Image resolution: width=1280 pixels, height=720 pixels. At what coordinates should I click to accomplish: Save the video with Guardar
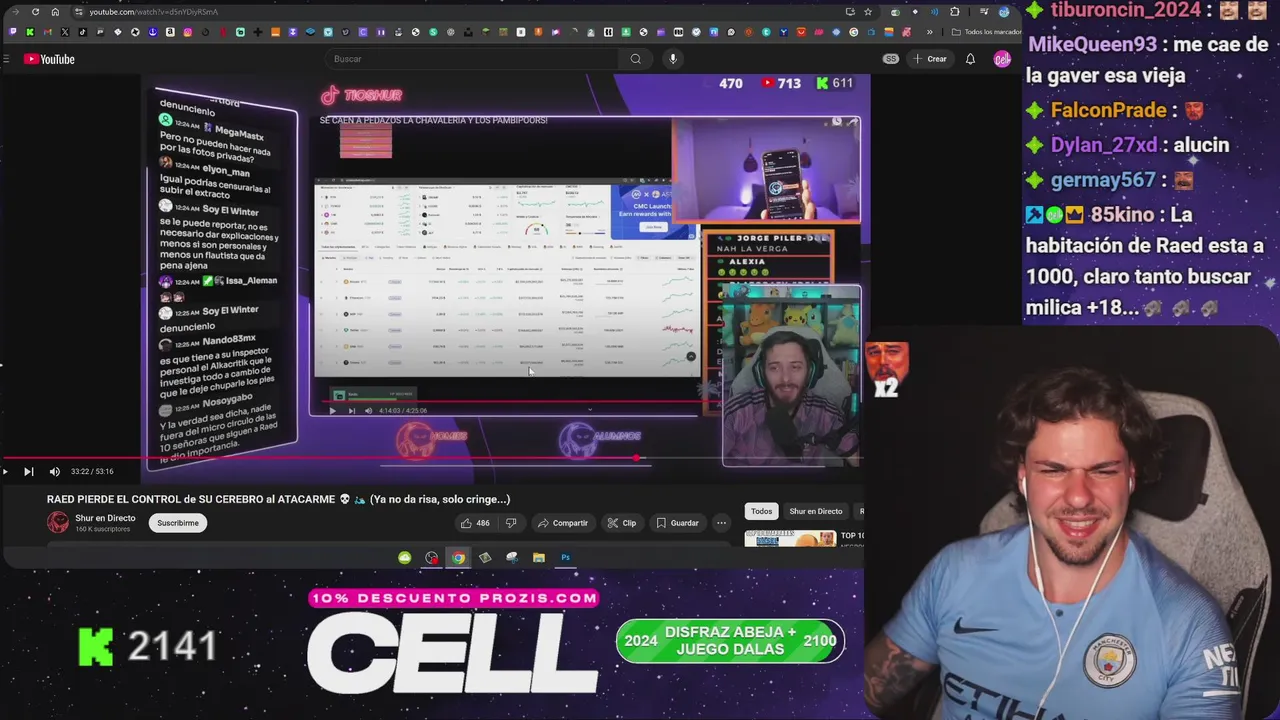pyautogui.click(x=677, y=523)
